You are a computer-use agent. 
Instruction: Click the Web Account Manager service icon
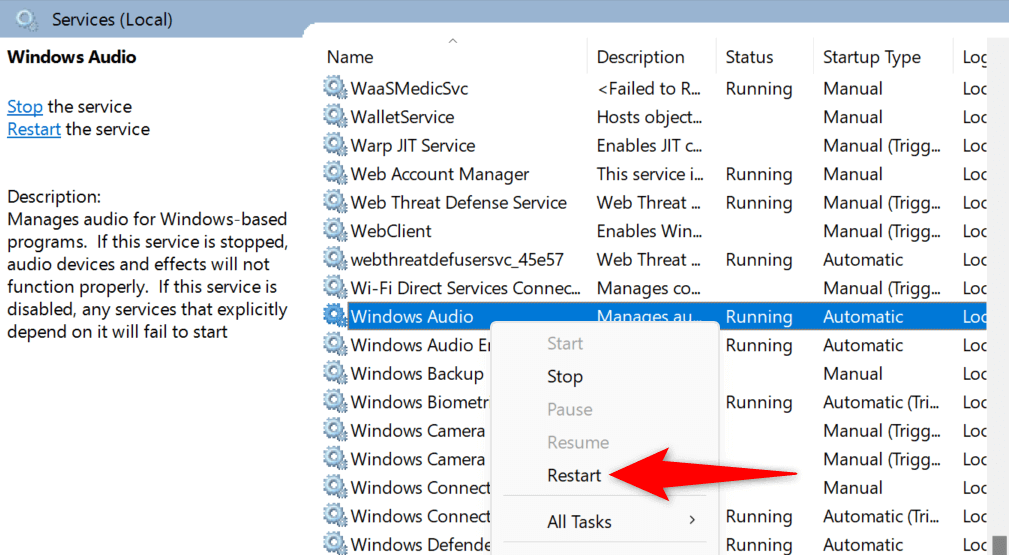pyautogui.click(x=334, y=174)
